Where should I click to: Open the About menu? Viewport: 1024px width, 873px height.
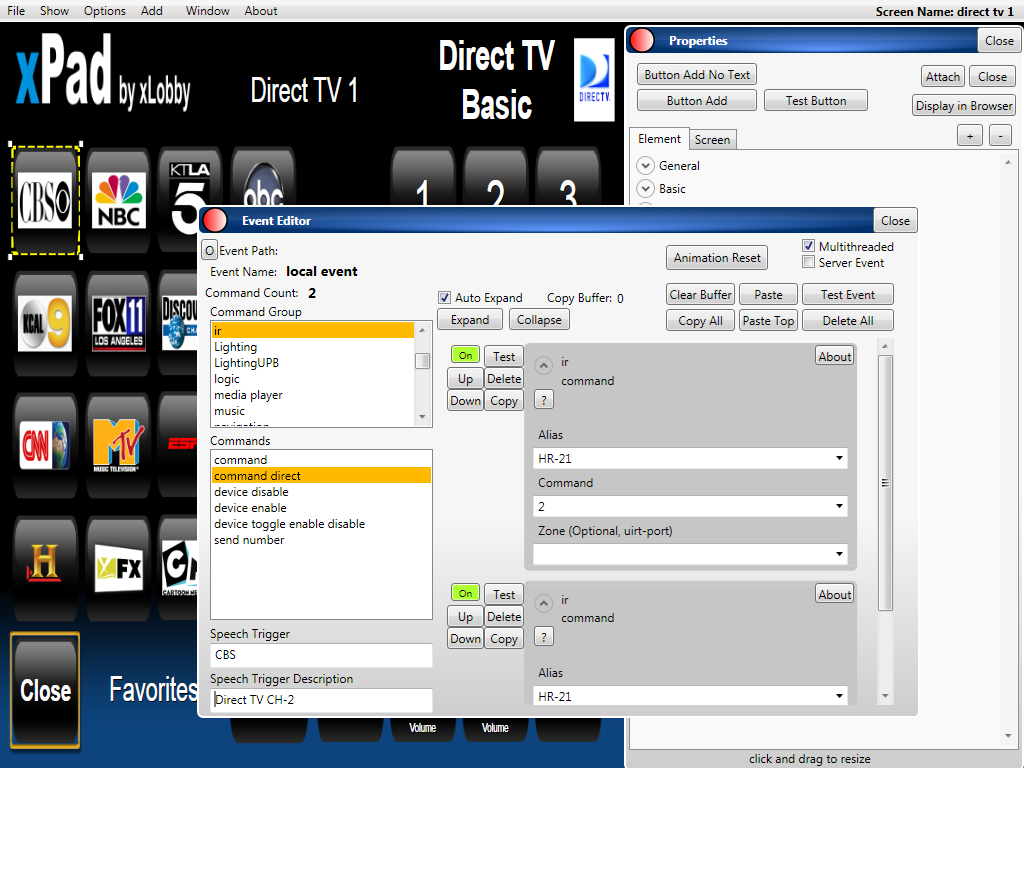[x=261, y=11]
